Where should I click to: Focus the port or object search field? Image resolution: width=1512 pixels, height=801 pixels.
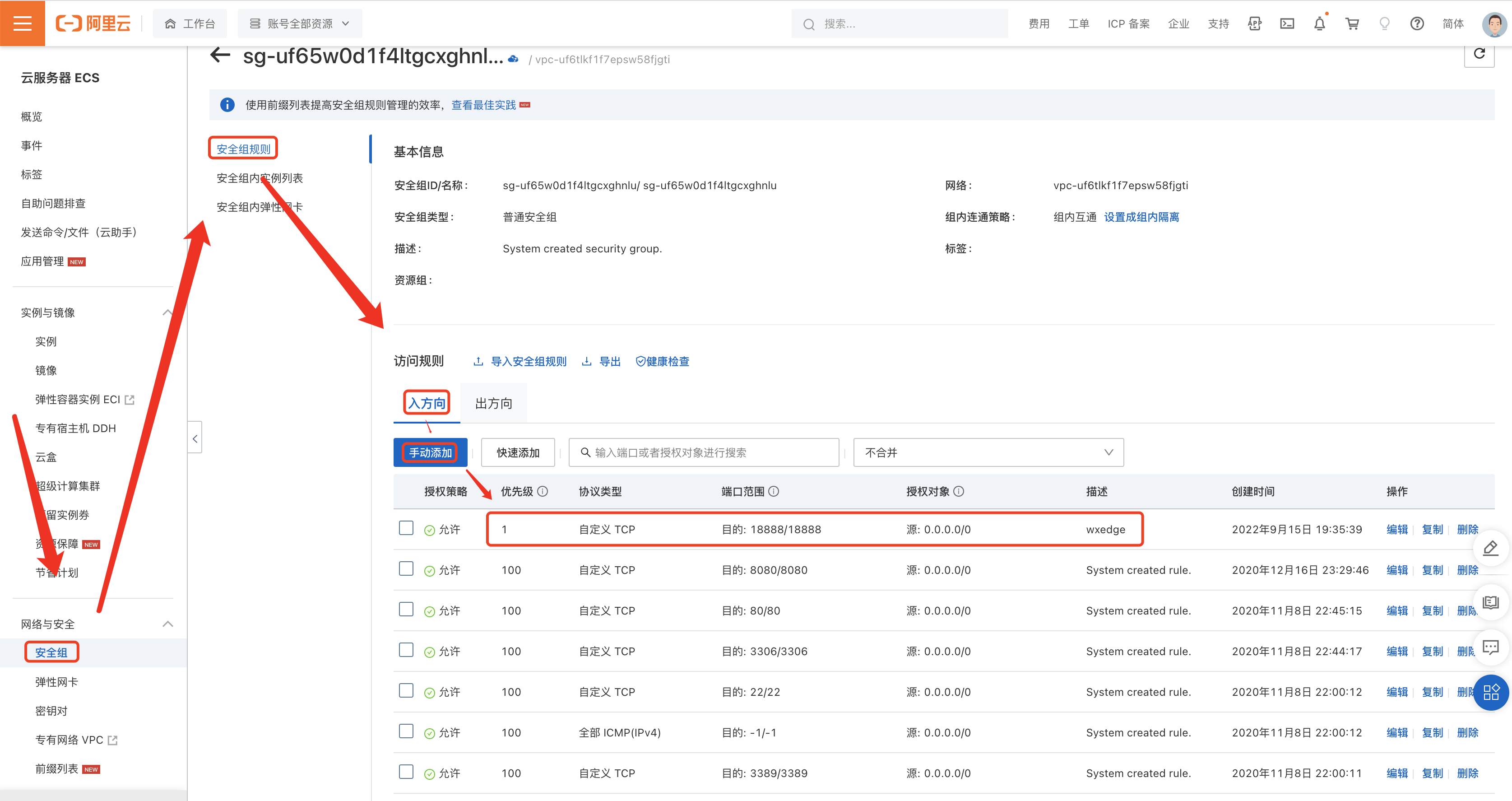[703, 452]
